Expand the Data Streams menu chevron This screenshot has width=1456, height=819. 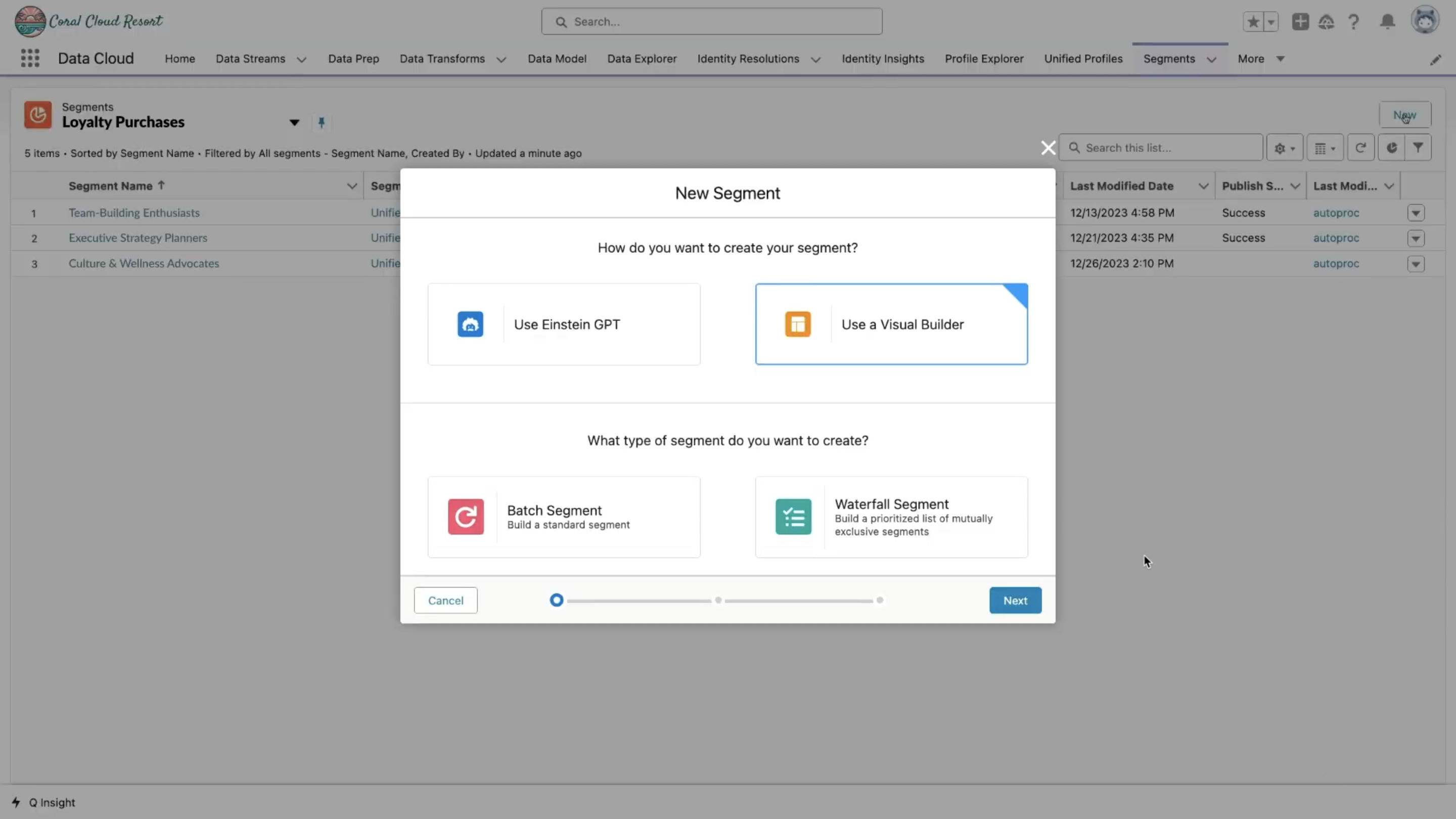pyautogui.click(x=301, y=59)
